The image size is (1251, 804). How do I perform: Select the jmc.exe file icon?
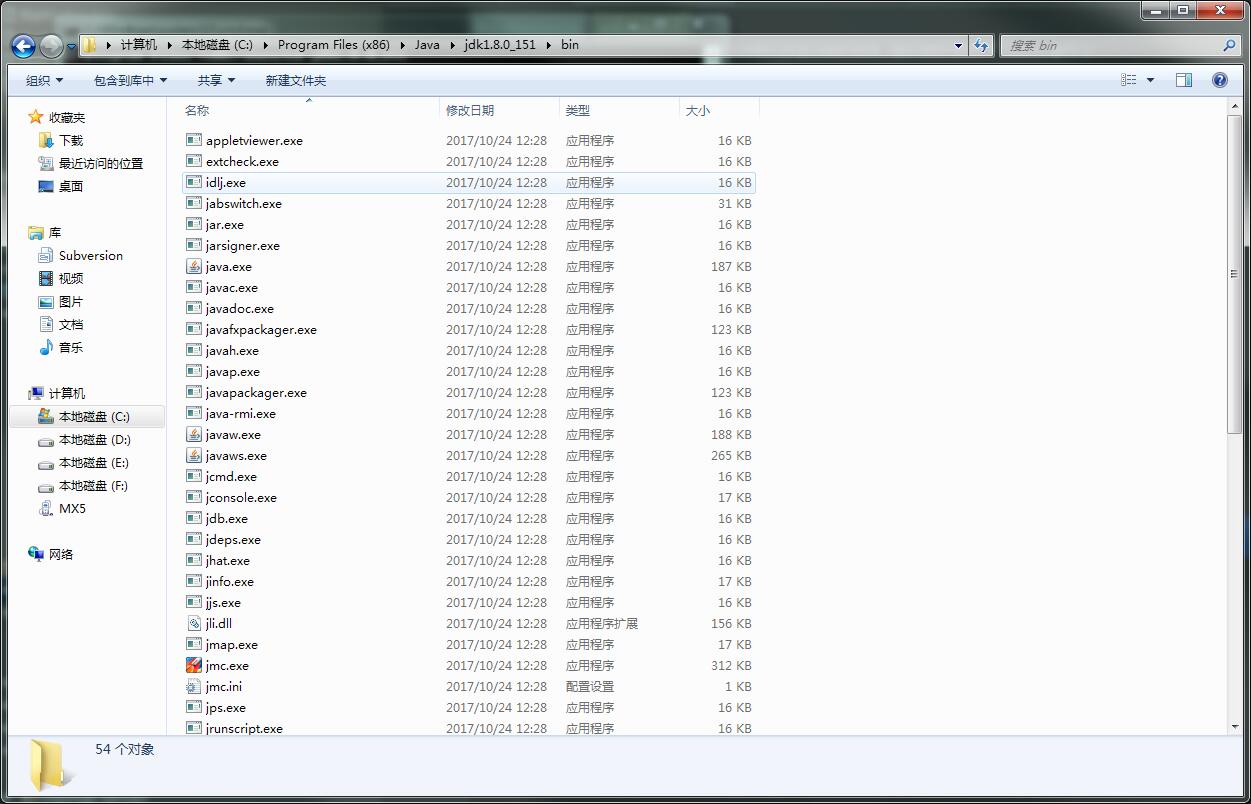pyautogui.click(x=194, y=665)
